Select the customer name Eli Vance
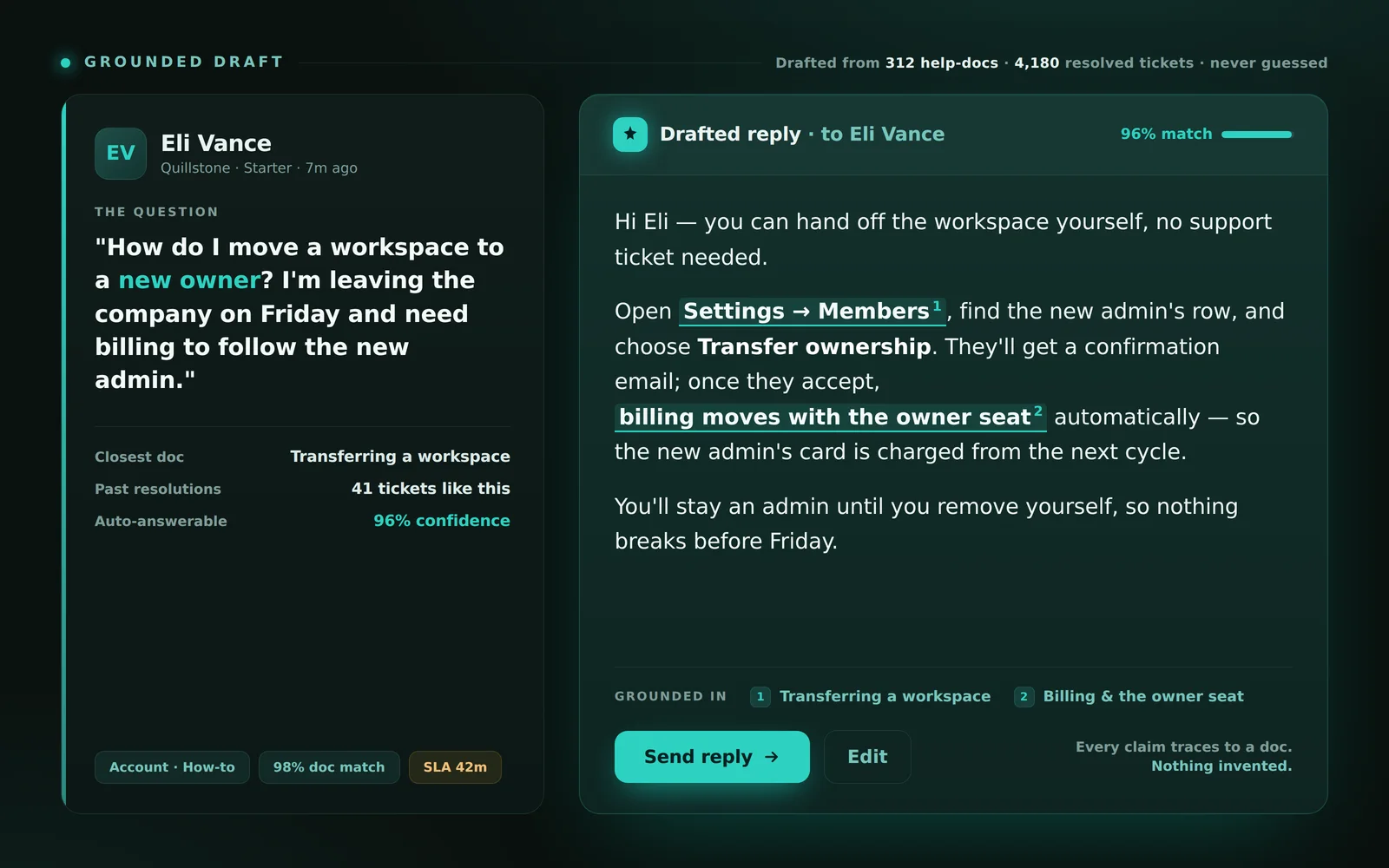 coord(216,143)
